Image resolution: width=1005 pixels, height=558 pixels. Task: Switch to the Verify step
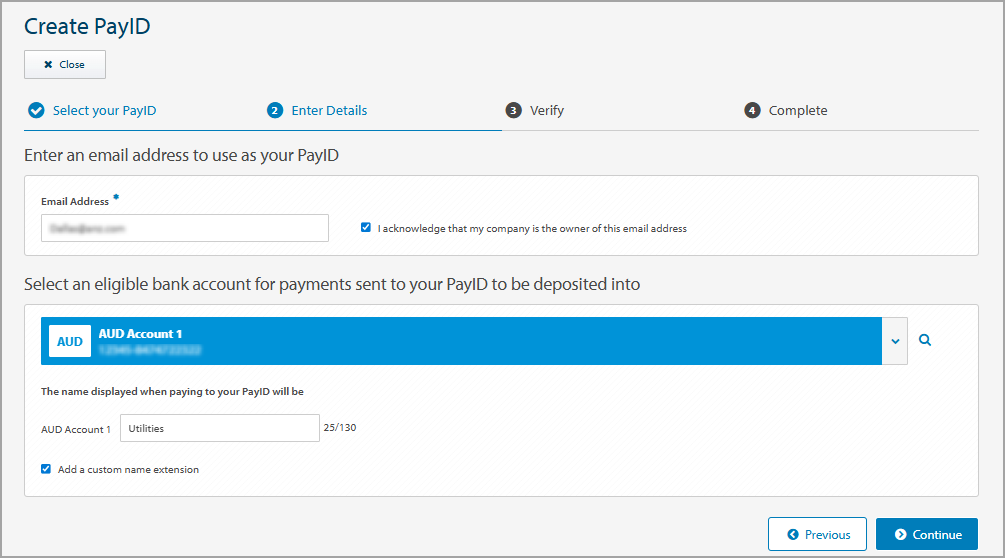[547, 111]
